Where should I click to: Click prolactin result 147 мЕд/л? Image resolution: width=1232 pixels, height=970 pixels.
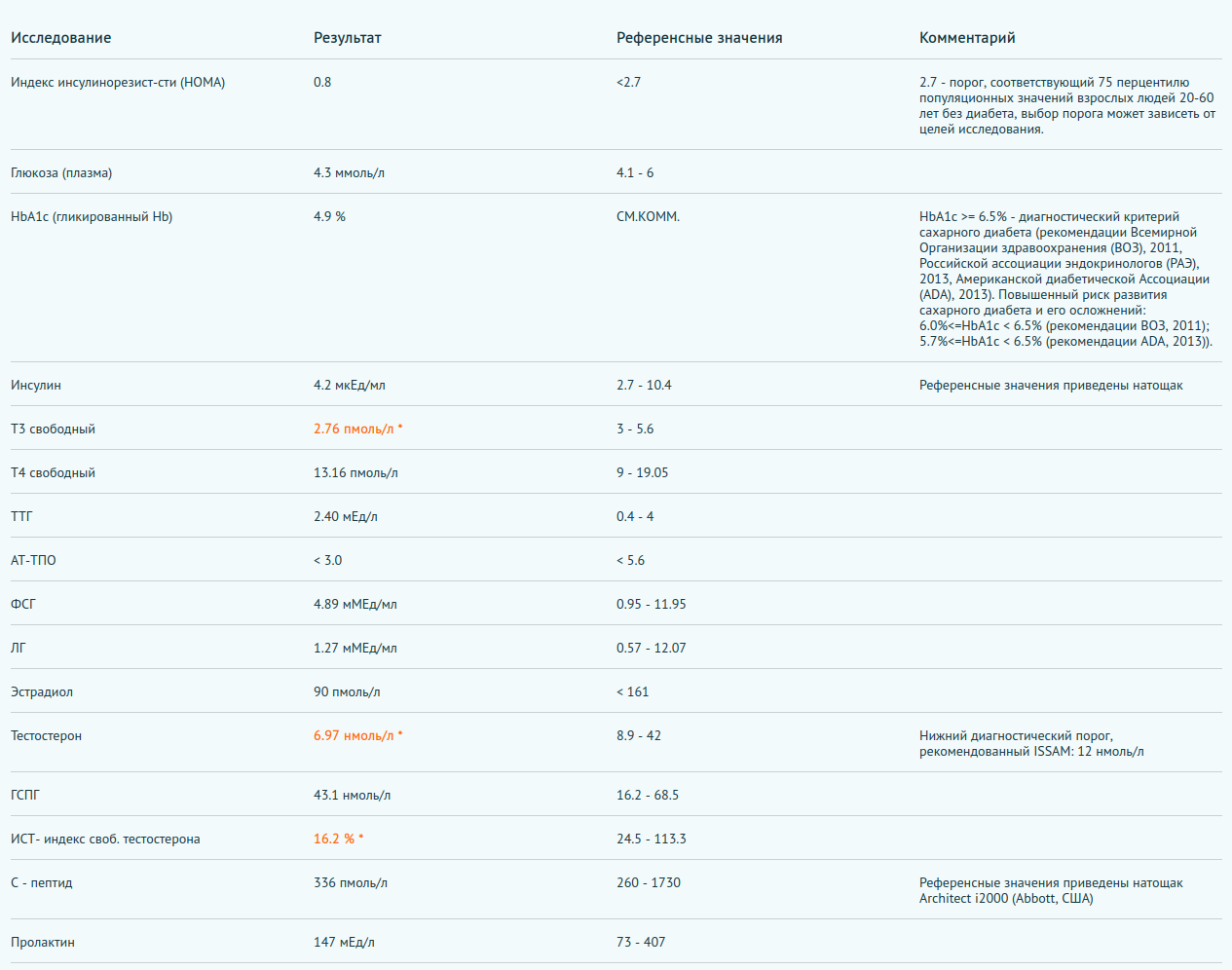[x=344, y=943]
